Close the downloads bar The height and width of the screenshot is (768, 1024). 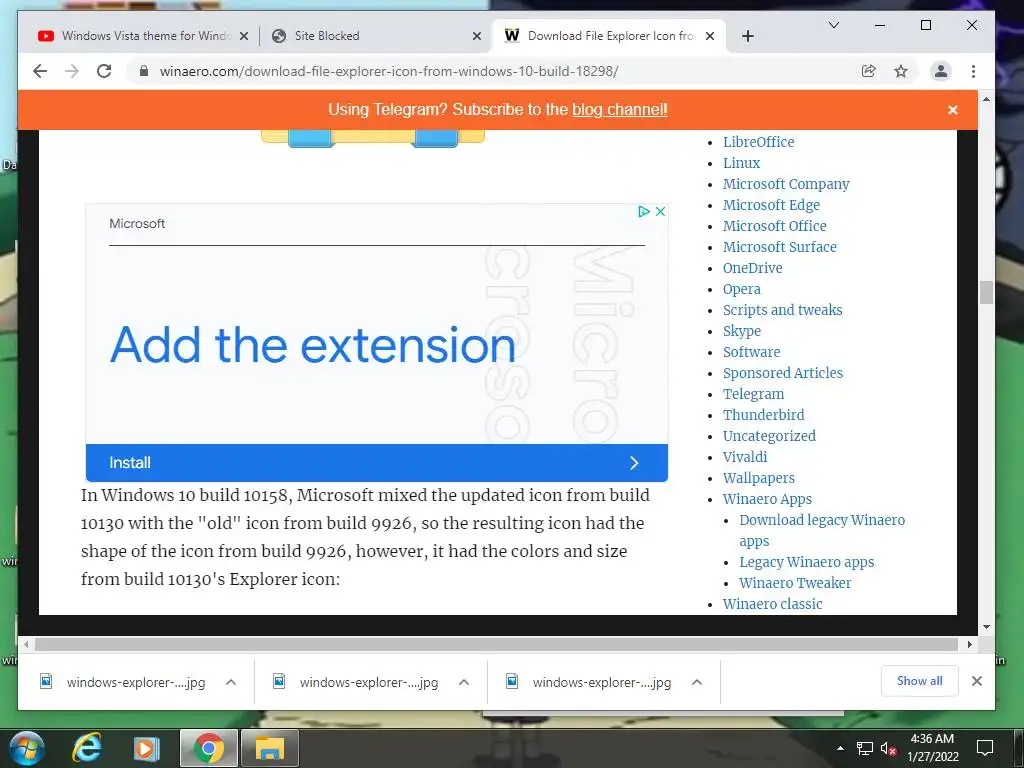[977, 681]
